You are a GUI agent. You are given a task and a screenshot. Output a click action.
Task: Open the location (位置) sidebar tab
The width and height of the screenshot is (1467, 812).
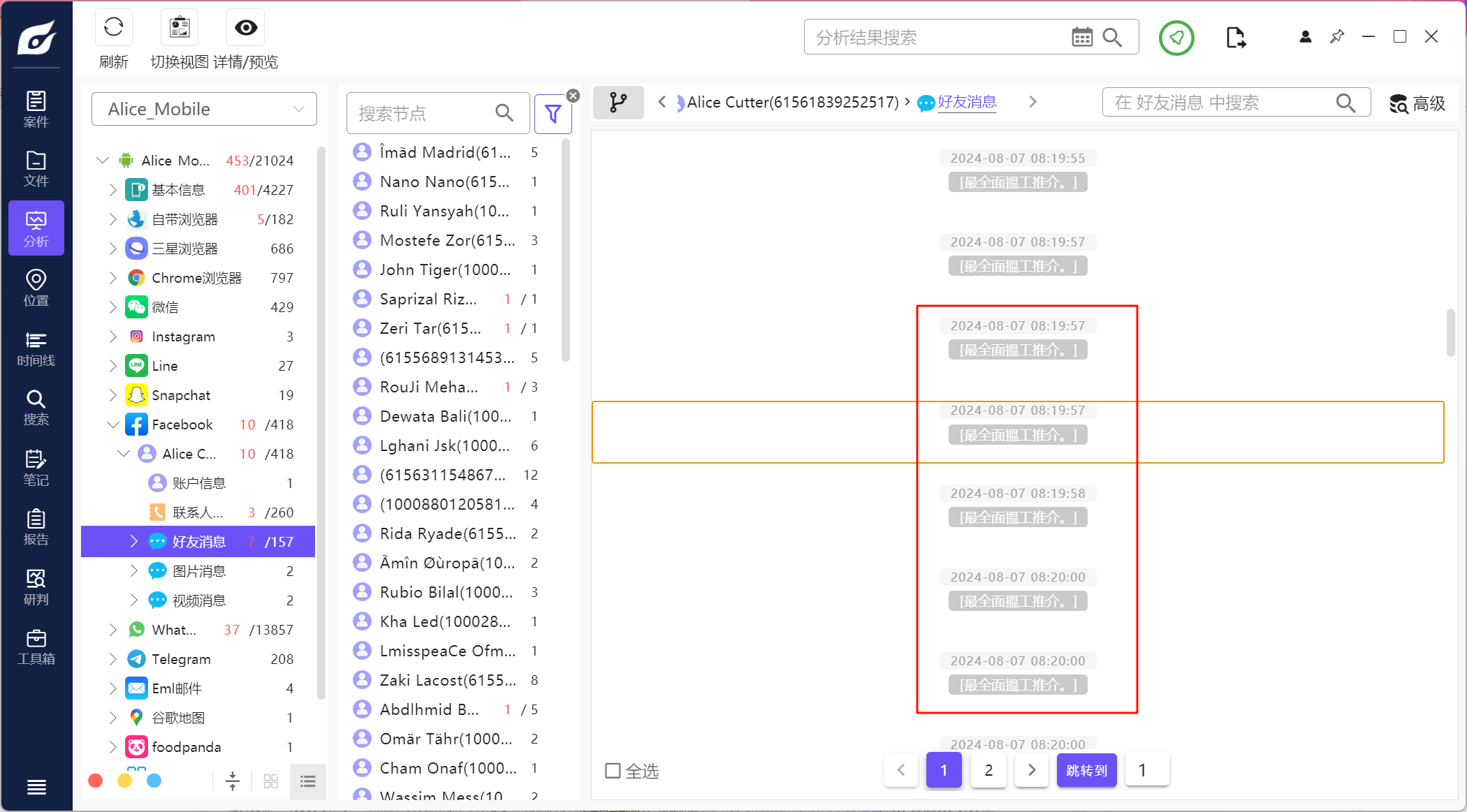click(x=36, y=288)
